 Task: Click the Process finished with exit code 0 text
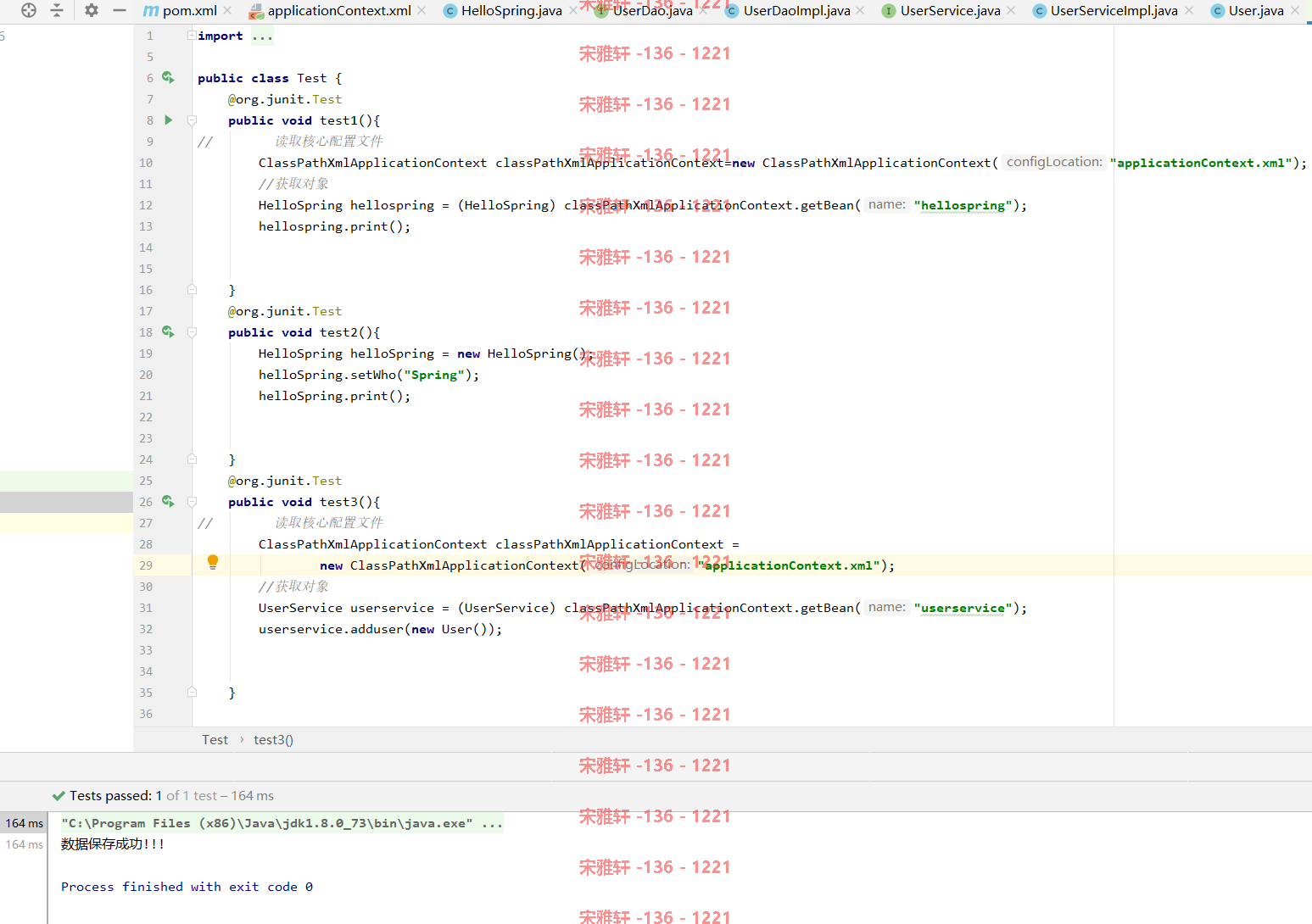click(x=187, y=887)
